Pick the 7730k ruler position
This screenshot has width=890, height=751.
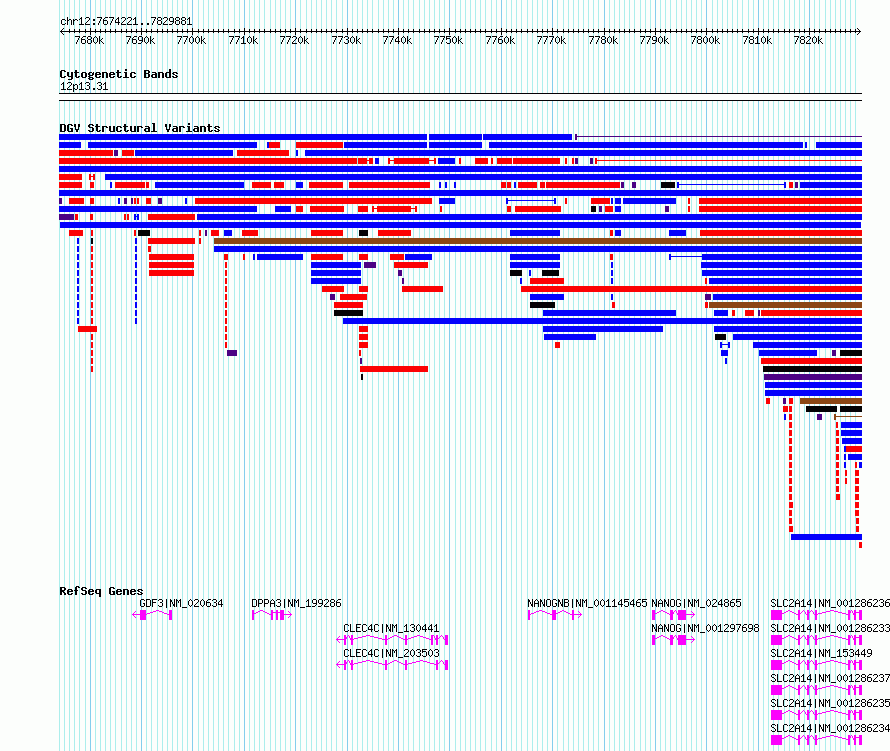click(x=346, y=40)
